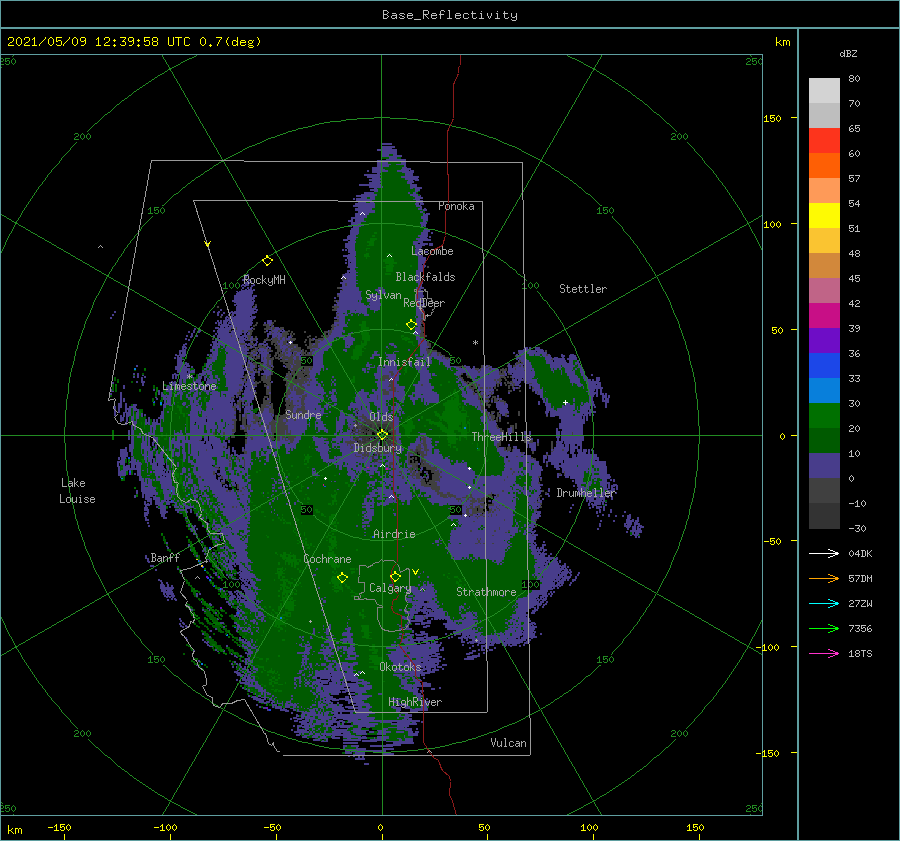This screenshot has width=900, height=841.
Task: Click the Limestone label
Action: 189,386
